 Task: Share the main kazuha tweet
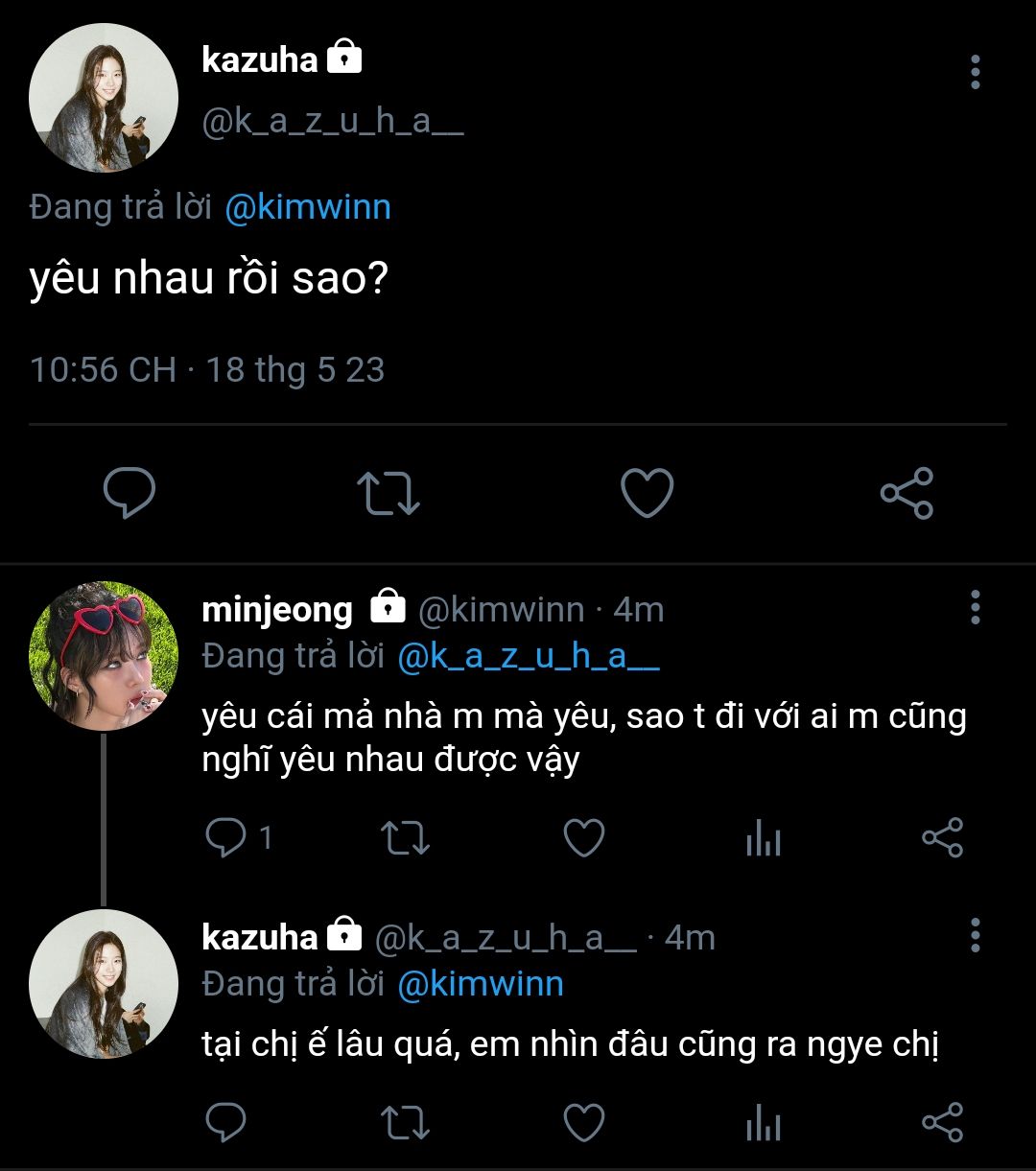point(906,493)
